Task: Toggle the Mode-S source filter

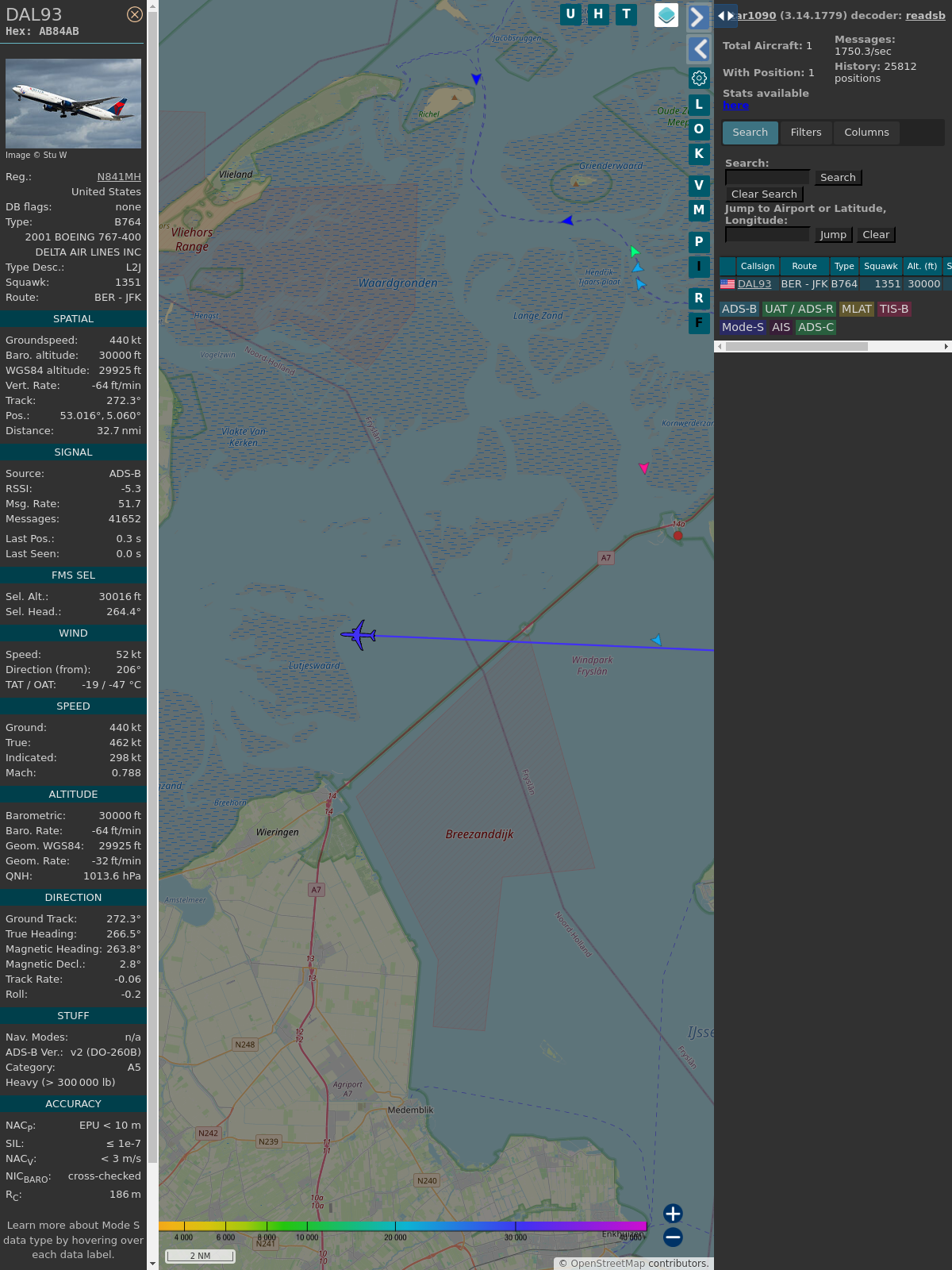Action: (x=743, y=328)
